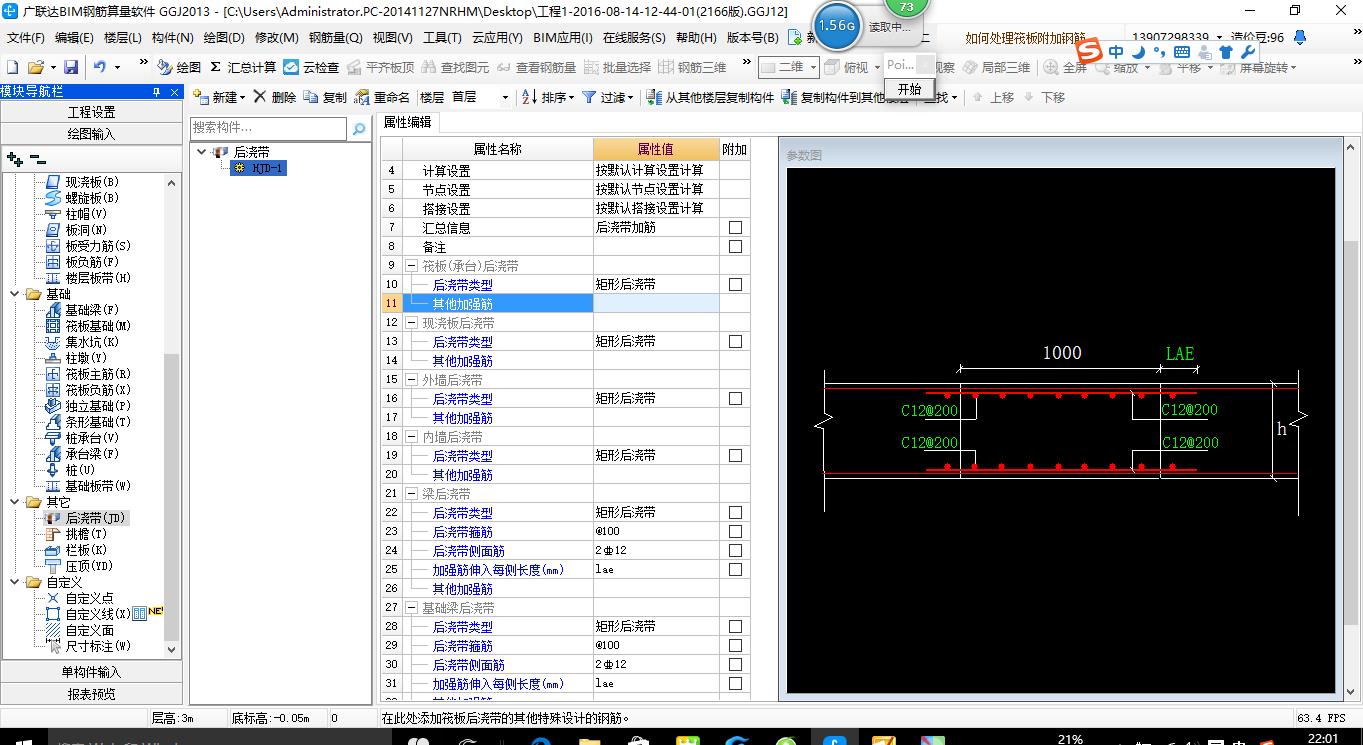Viewport: 1363px width, 745px height.
Task: Toggle the 附加 checkbox for row 24 后浇带侧面筋
Action: coord(735,551)
